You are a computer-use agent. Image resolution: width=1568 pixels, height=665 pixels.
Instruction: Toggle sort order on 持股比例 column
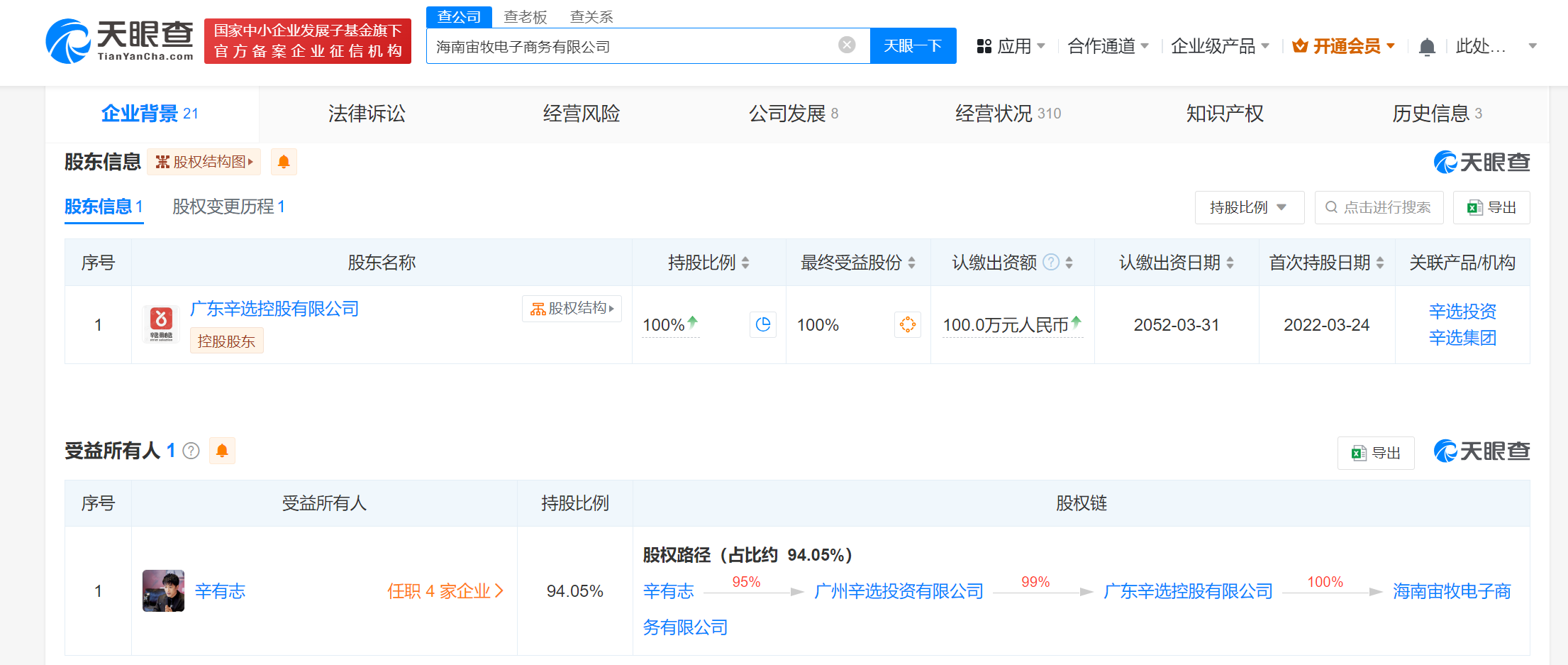point(745,262)
